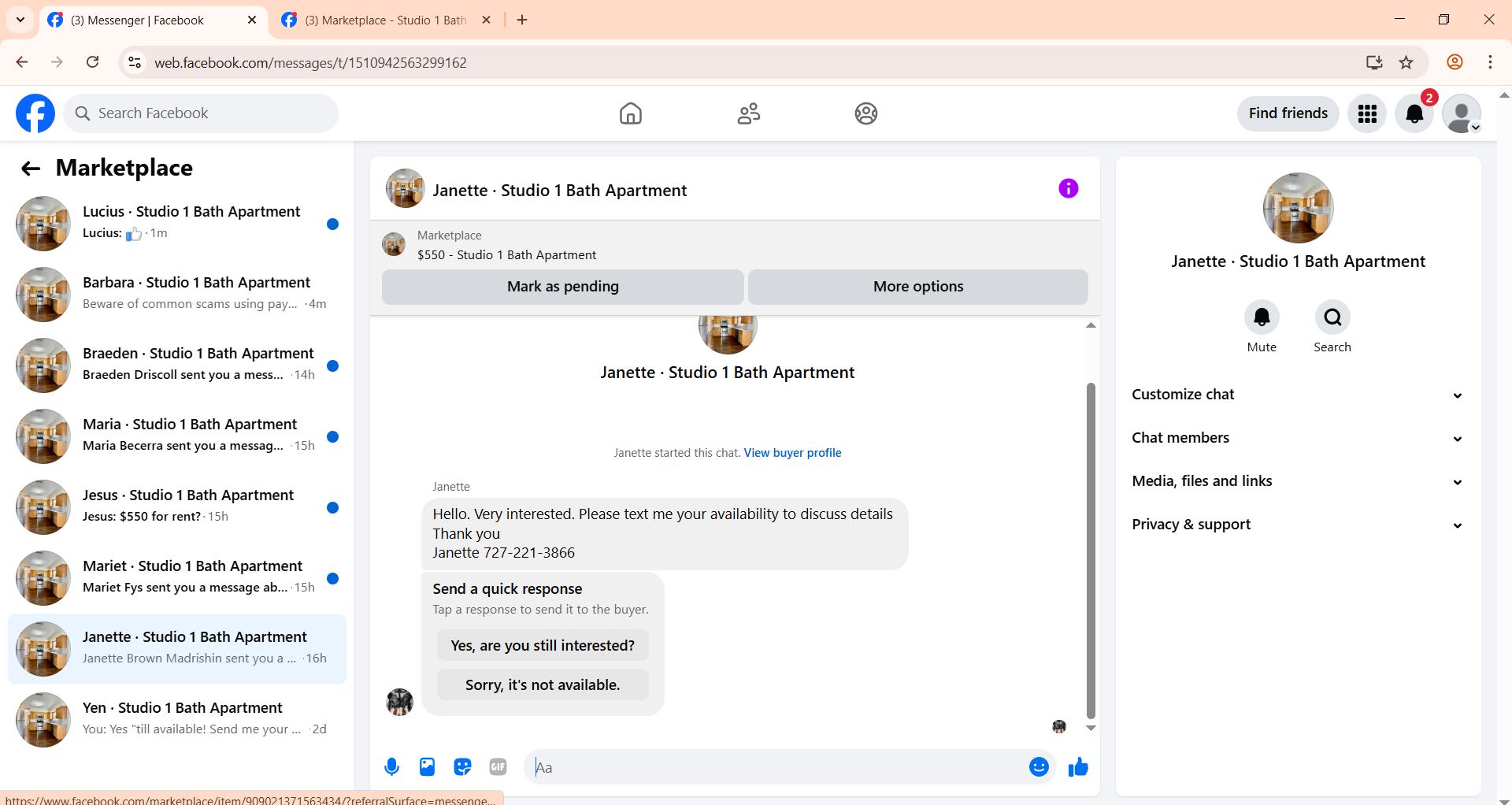This screenshot has width=1512, height=805.
Task: Open Chrome three-dot menu
Action: 1490,62
